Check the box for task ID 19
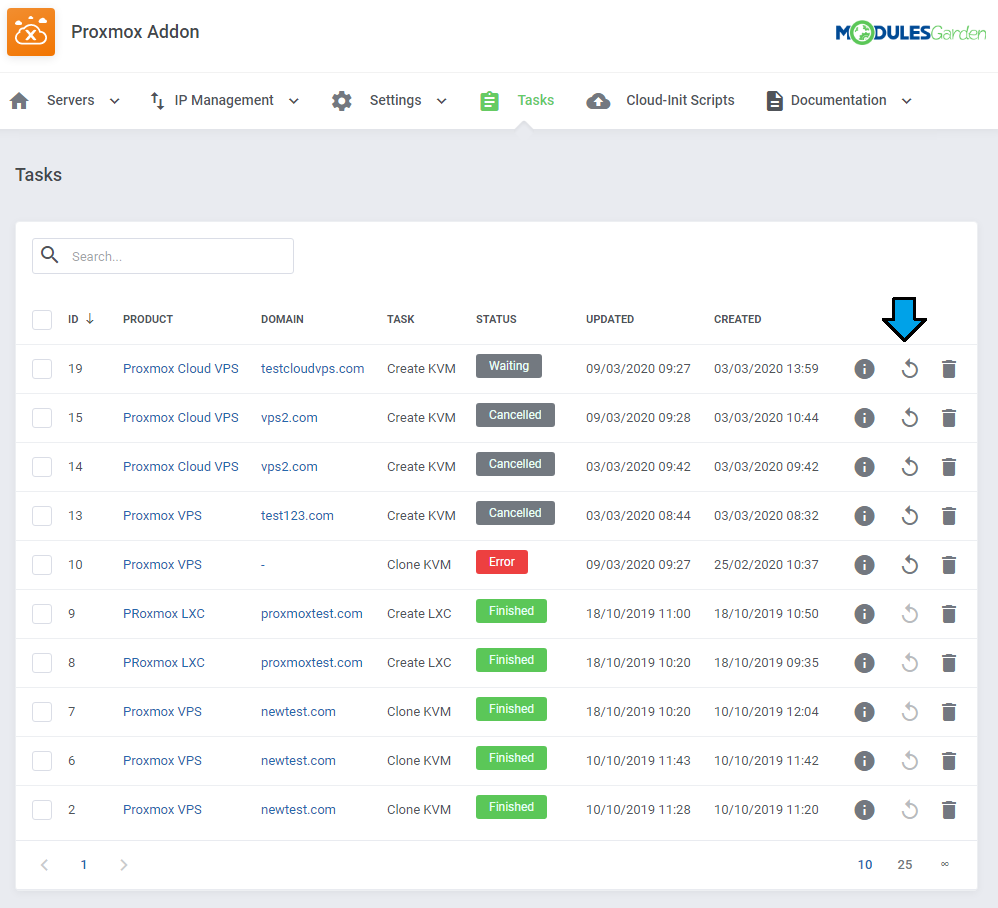The image size is (998, 908). pos(42,369)
